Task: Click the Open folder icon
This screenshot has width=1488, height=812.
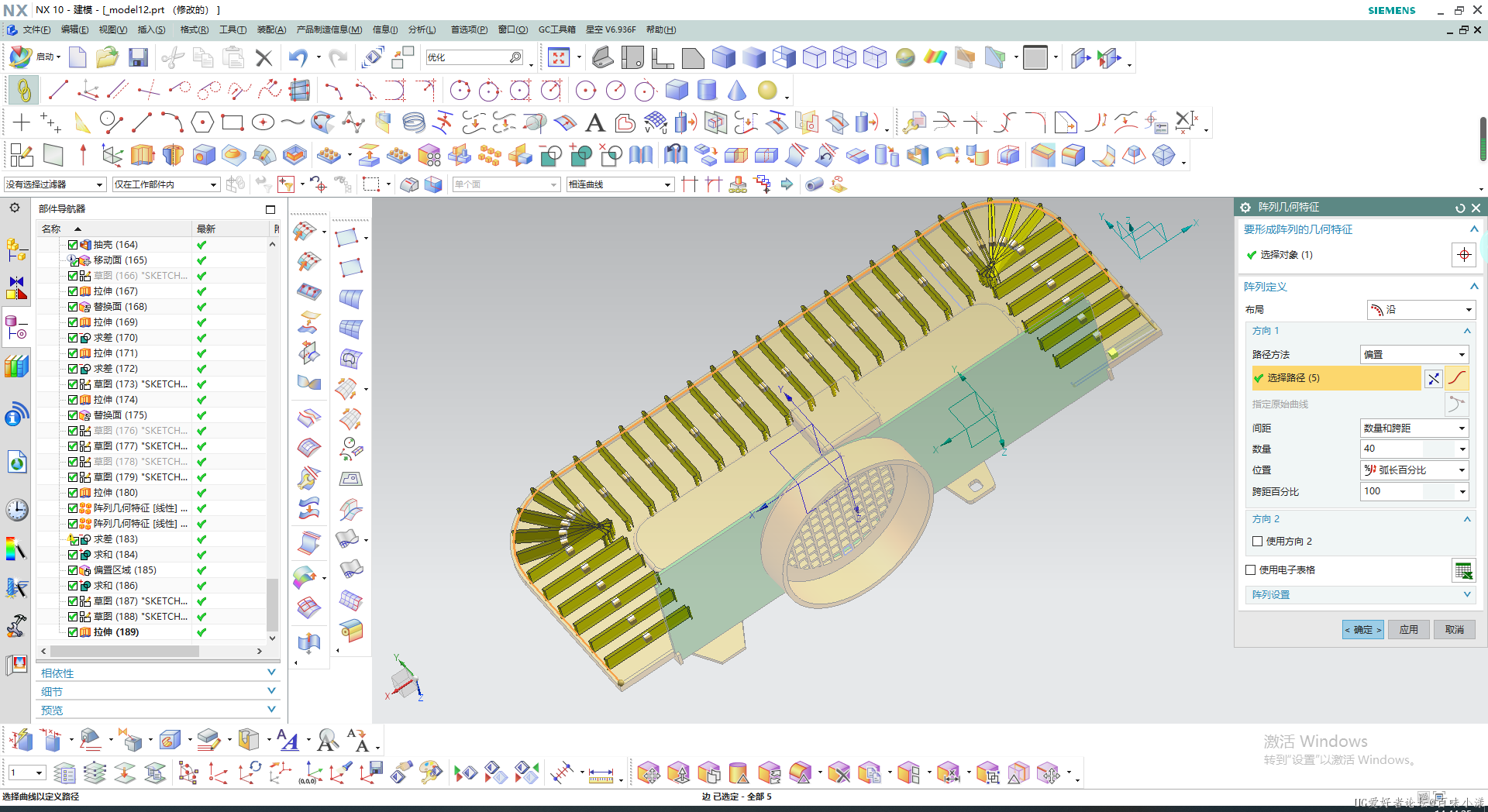Action: (x=107, y=57)
